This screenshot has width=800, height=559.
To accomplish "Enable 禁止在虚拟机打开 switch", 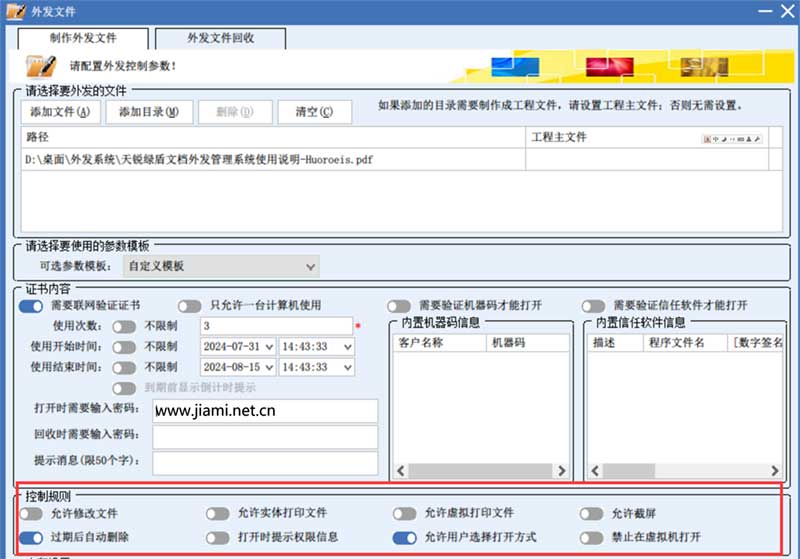I will click(592, 538).
